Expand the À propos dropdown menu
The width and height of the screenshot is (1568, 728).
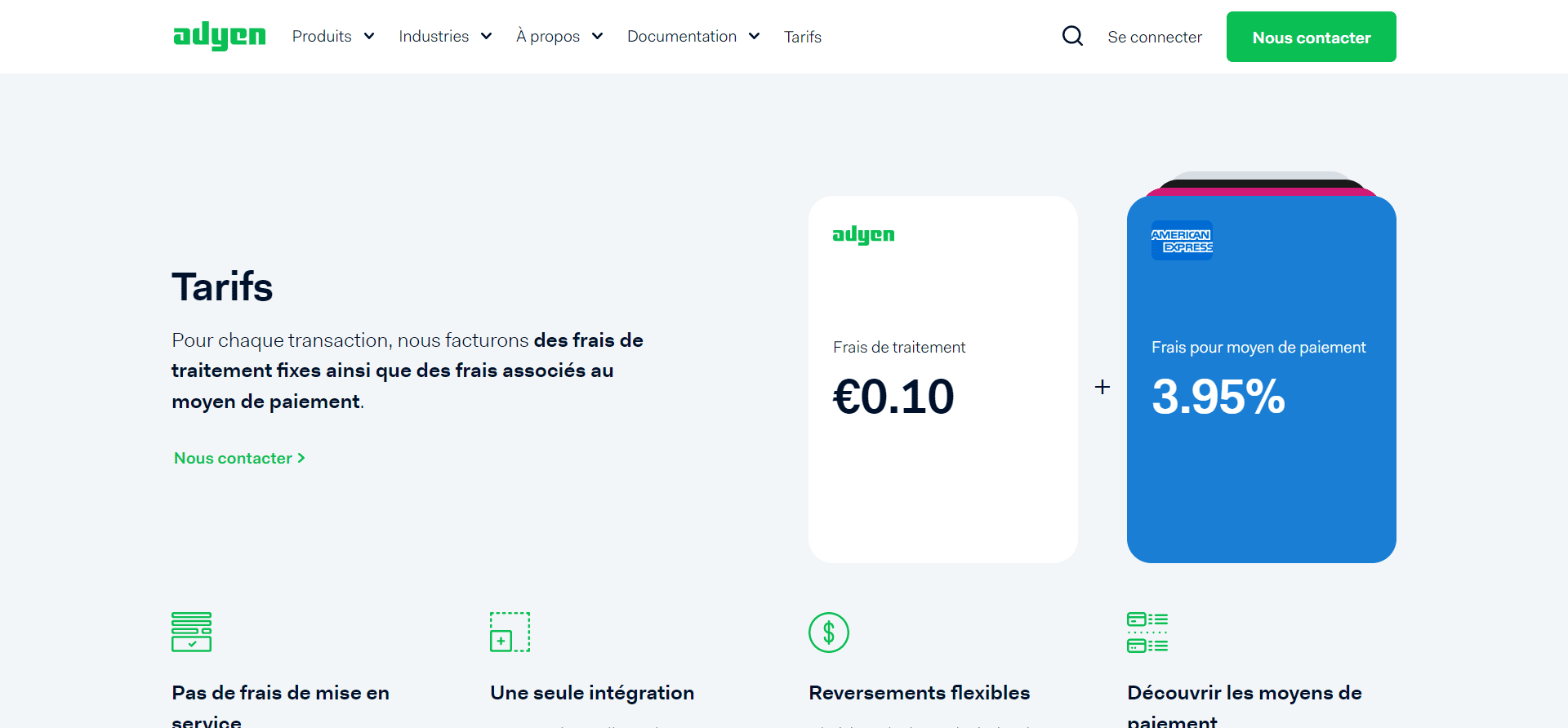click(x=559, y=37)
